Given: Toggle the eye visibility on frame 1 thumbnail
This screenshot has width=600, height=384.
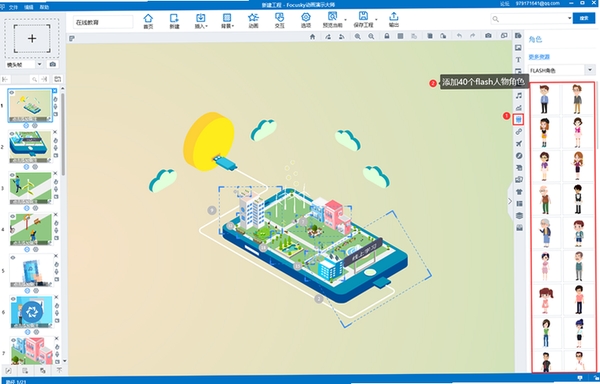Looking at the screenshot, I should (12, 93).
